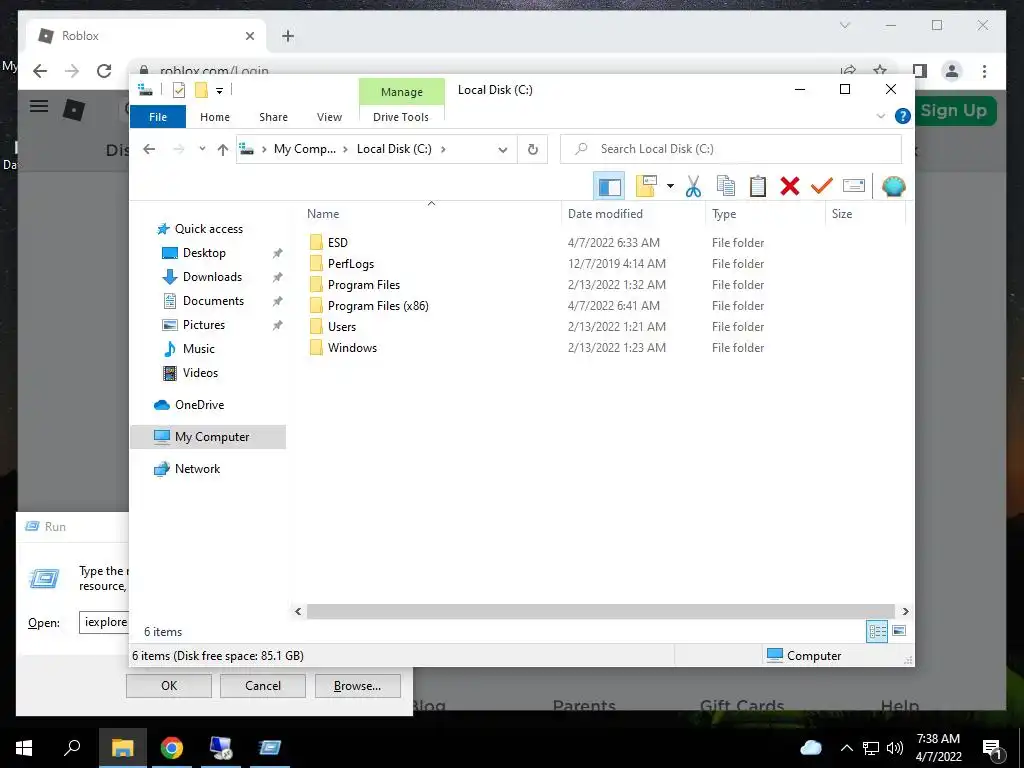
Task: Refresh the Local Disk (C:) folder
Action: tap(532, 150)
